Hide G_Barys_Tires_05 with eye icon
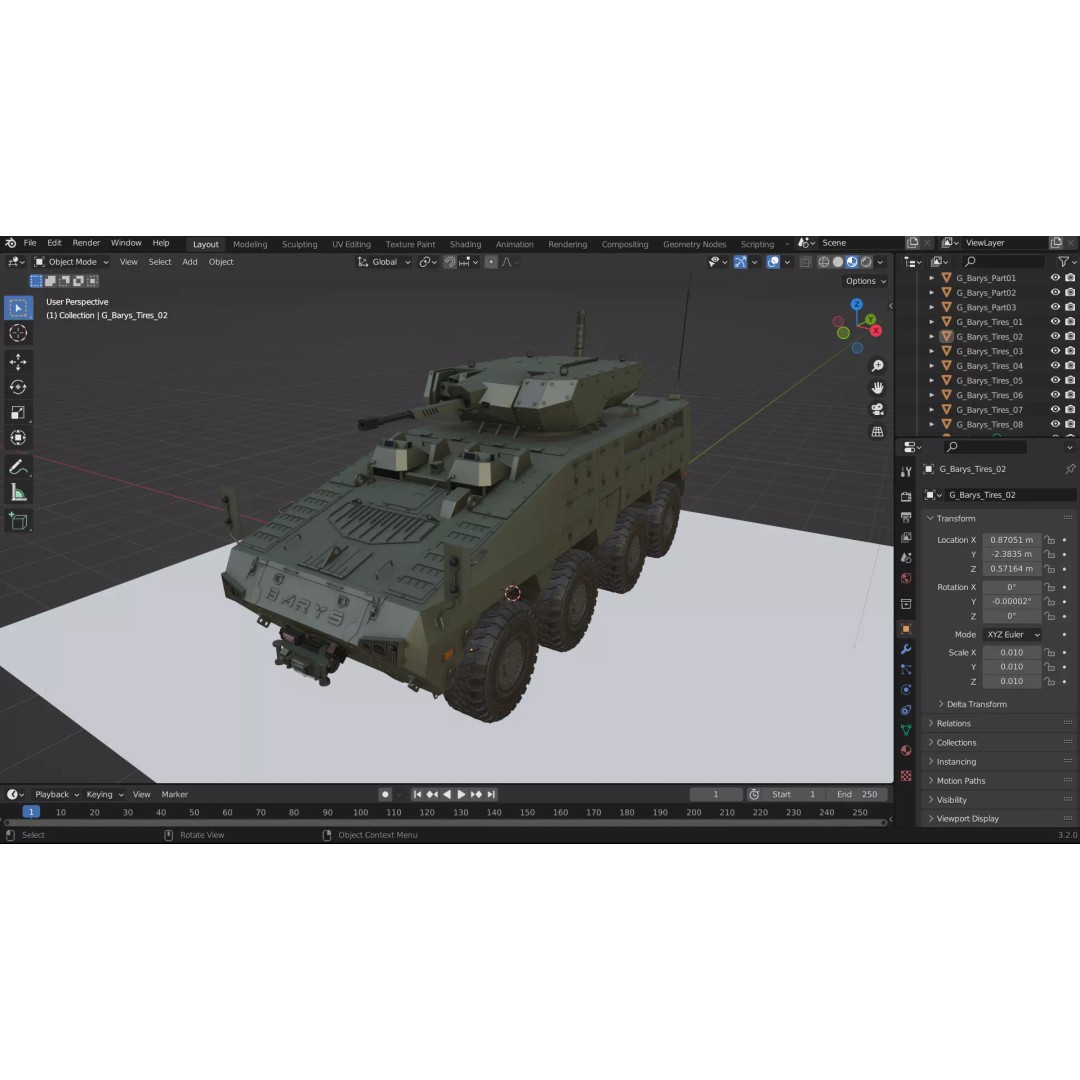The image size is (1080, 1080). 1055,380
